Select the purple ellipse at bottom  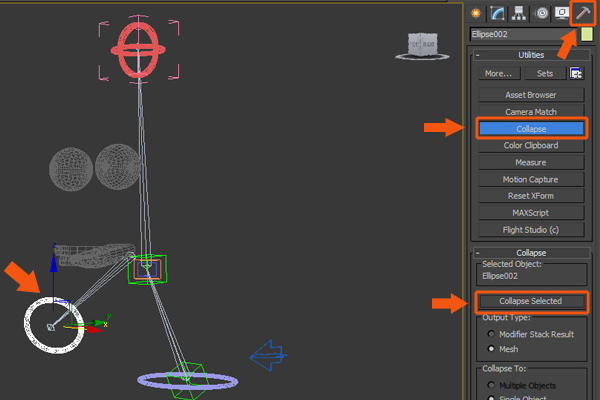[188, 381]
